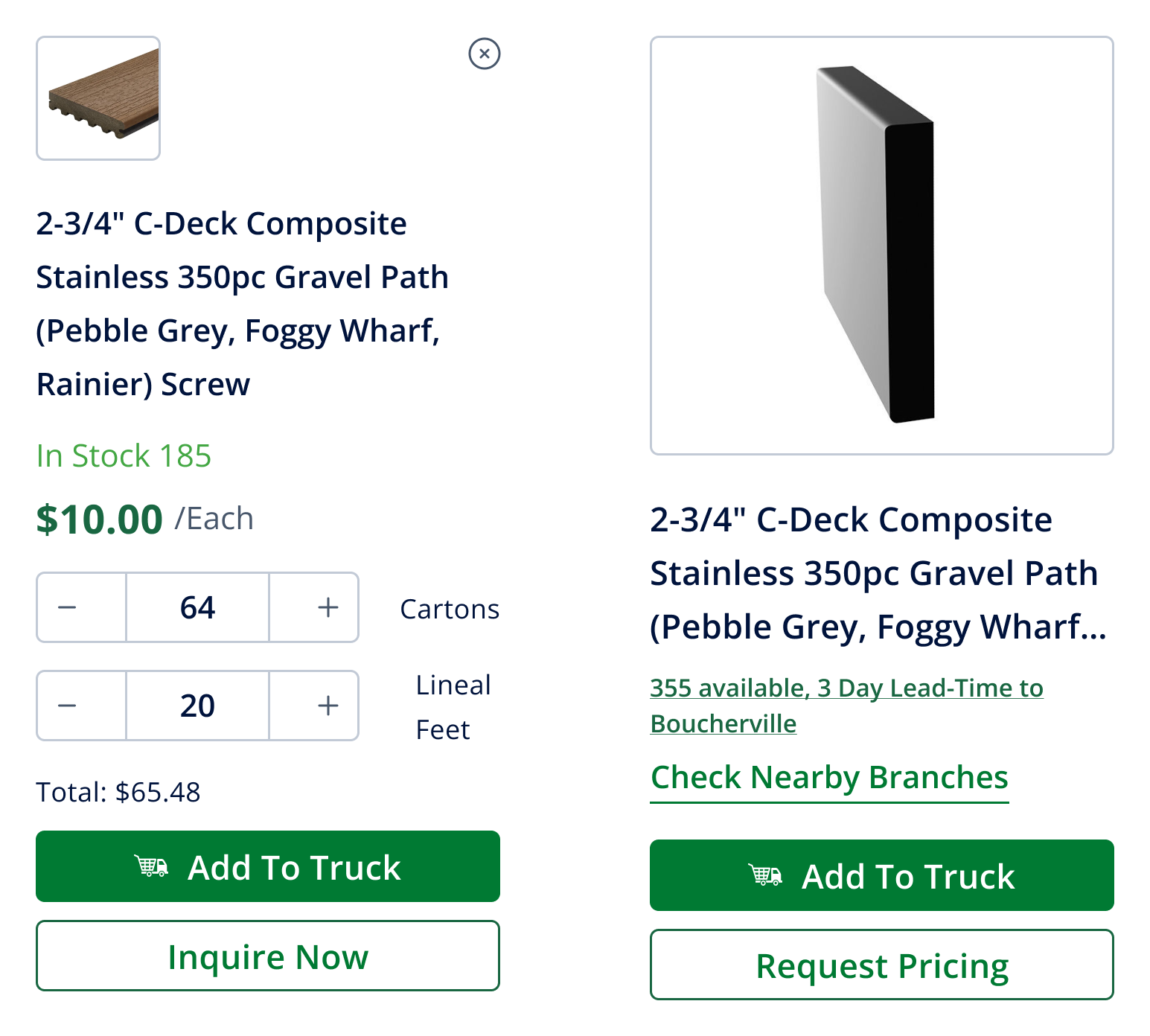The image size is (1150, 1036).
Task: Increase the Lineal Feet quantity
Action: (x=328, y=706)
